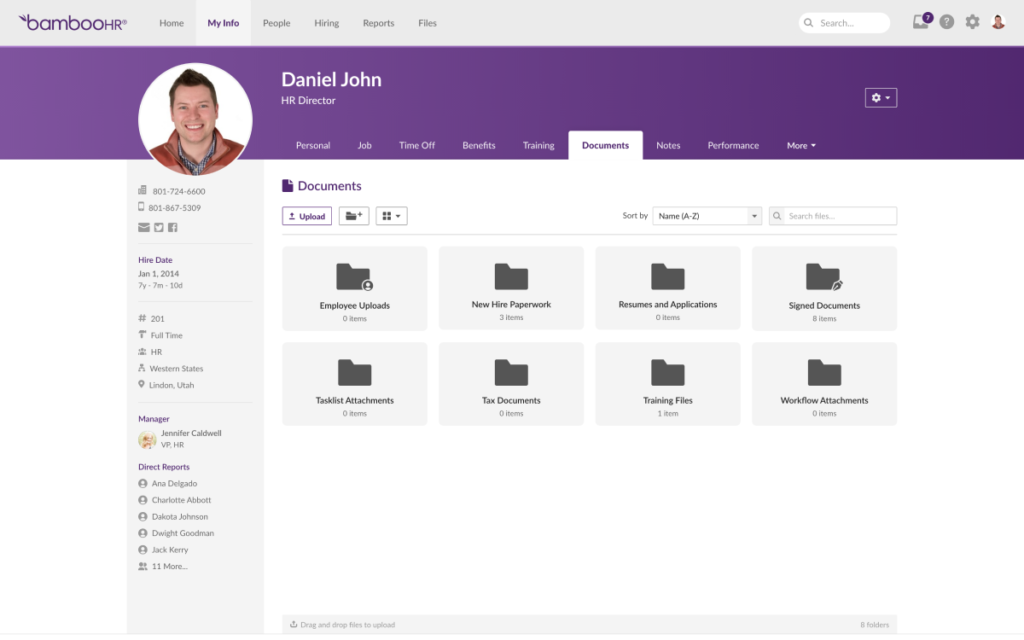Open the Sort by Name (A-Z) dropdown
Image resolution: width=1024 pixels, height=640 pixels.
coord(707,215)
